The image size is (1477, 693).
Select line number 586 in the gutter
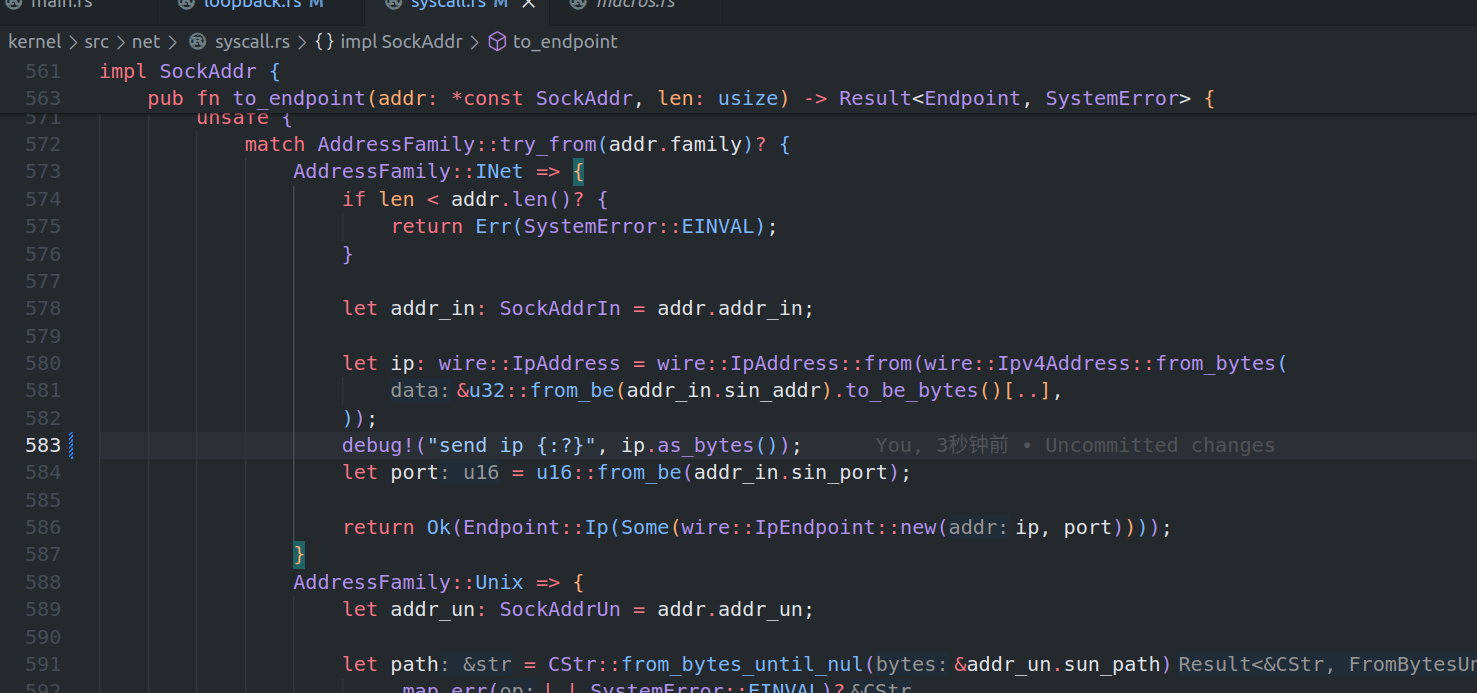point(43,527)
